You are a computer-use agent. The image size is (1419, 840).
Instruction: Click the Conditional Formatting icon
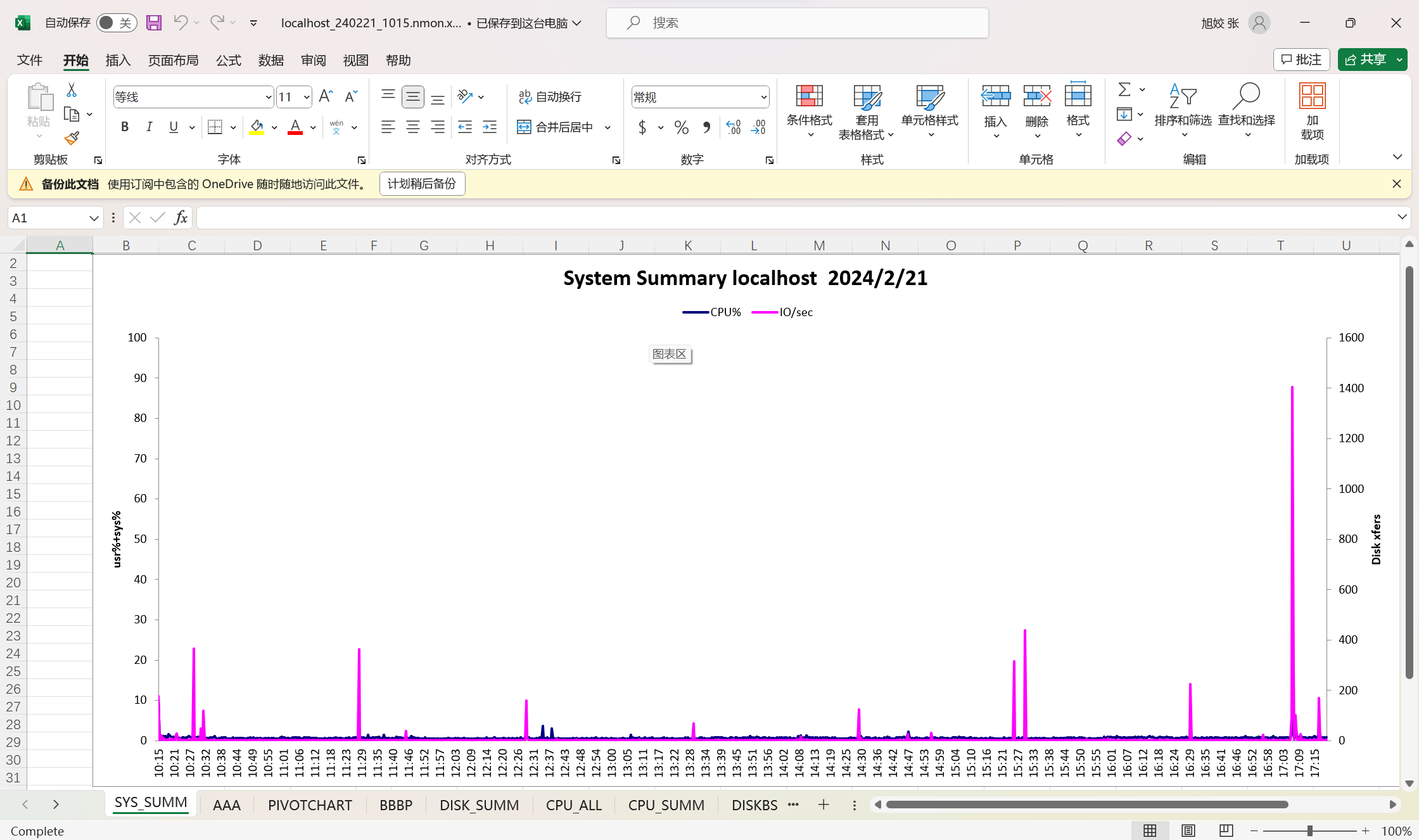tap(809, 97)
